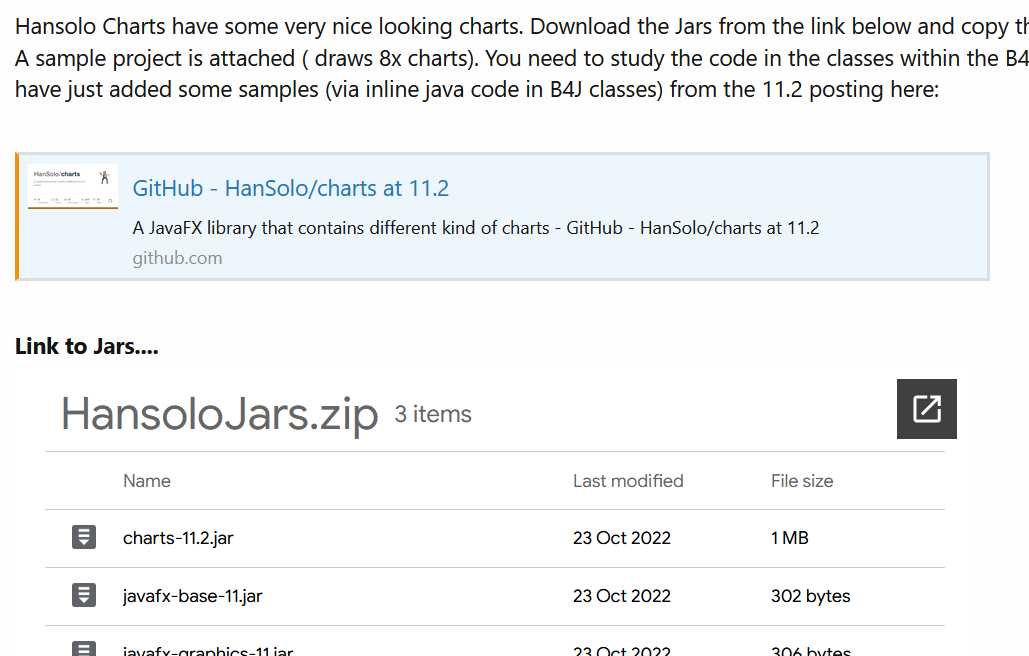The image size is (1029, 656).
Task: Click the 302 bytes file size entry
Action: point(810,596)
